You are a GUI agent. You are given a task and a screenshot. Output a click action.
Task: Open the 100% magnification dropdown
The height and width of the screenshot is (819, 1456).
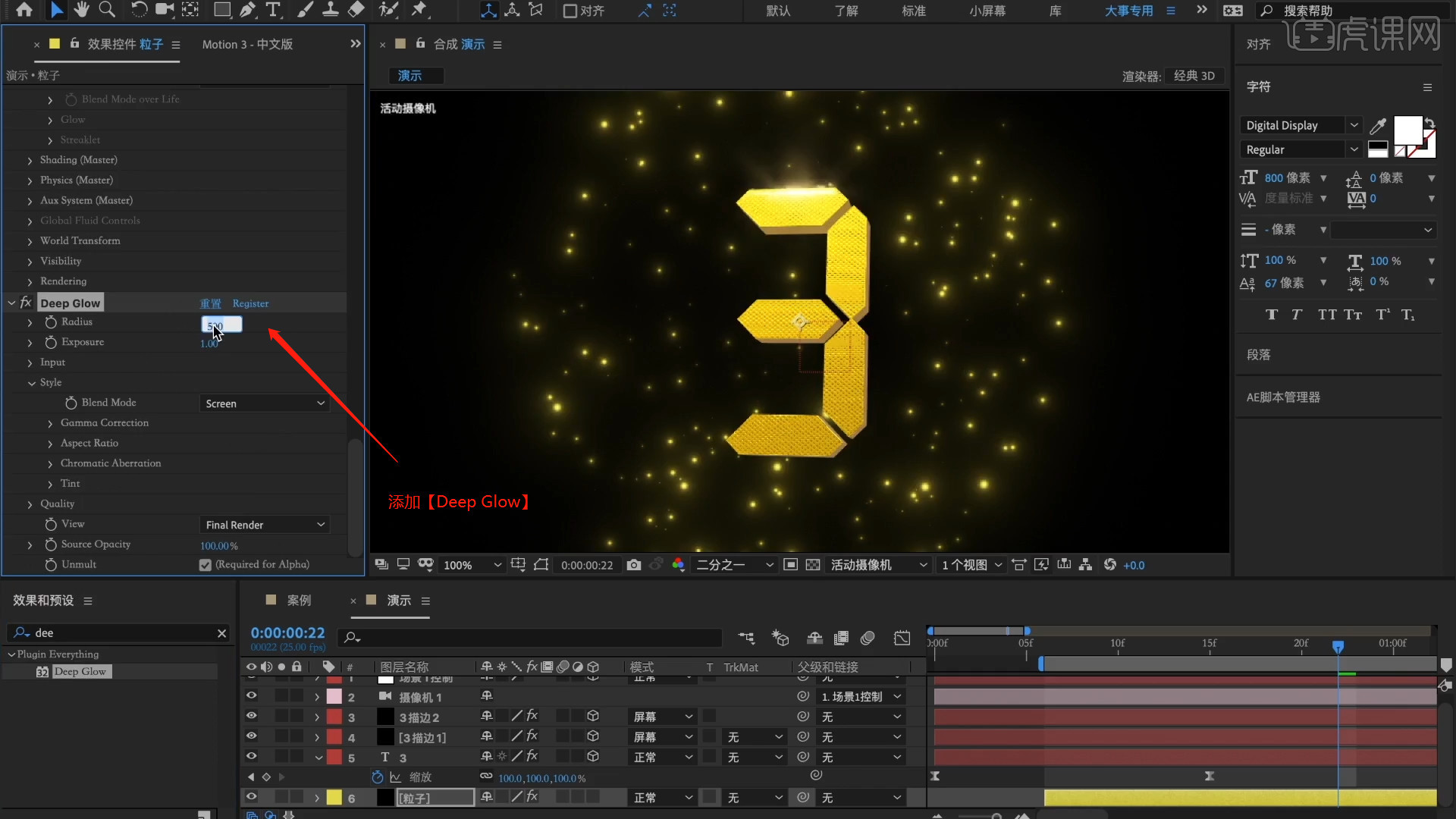471,565
